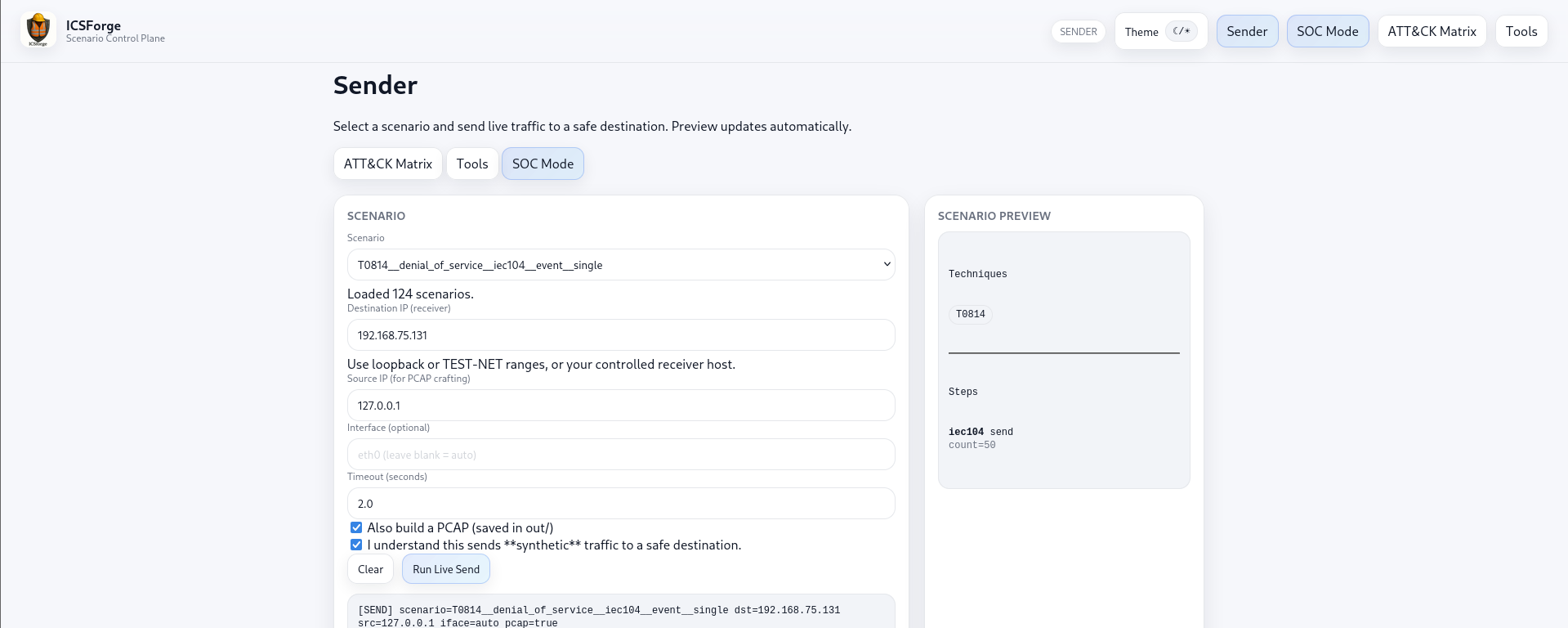Click 'Loaded 124 scenarios.' status text
Viewport: 1568px width, 628px height.
[x=410, y=294]
